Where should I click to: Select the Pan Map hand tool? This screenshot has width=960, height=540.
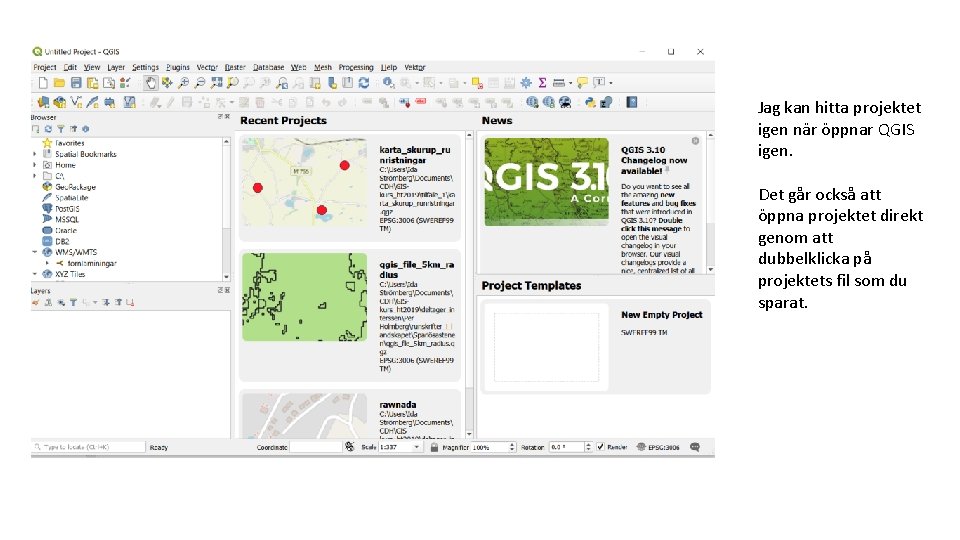151,83
